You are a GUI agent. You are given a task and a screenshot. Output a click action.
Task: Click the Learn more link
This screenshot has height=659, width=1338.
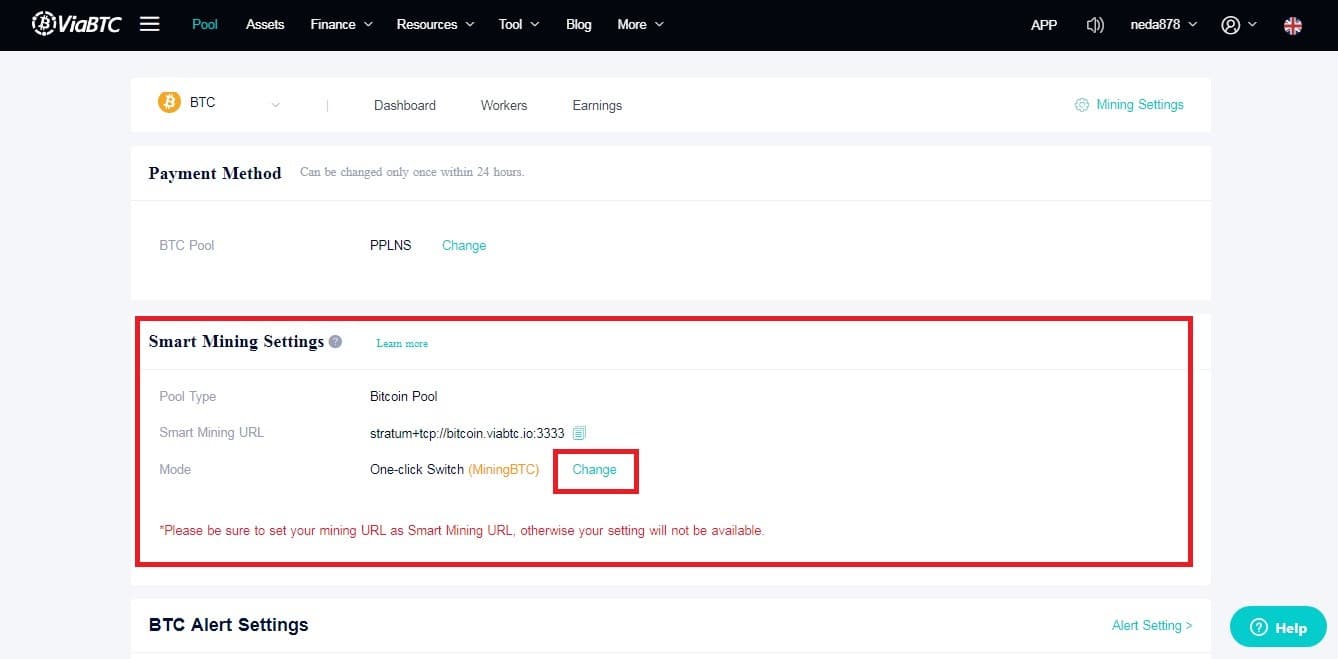pyautogui.click(x=402, y=343)
